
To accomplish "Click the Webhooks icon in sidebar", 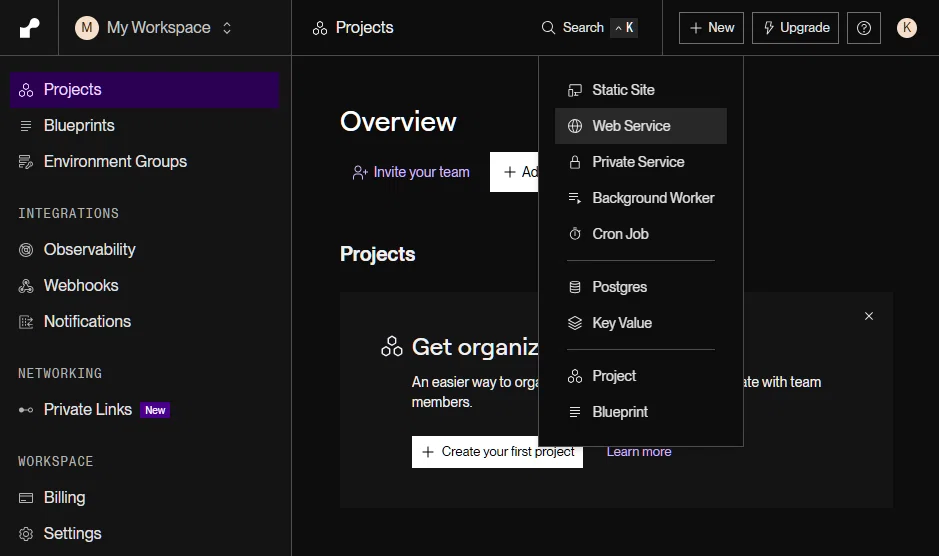I will [x=26, y=286].
